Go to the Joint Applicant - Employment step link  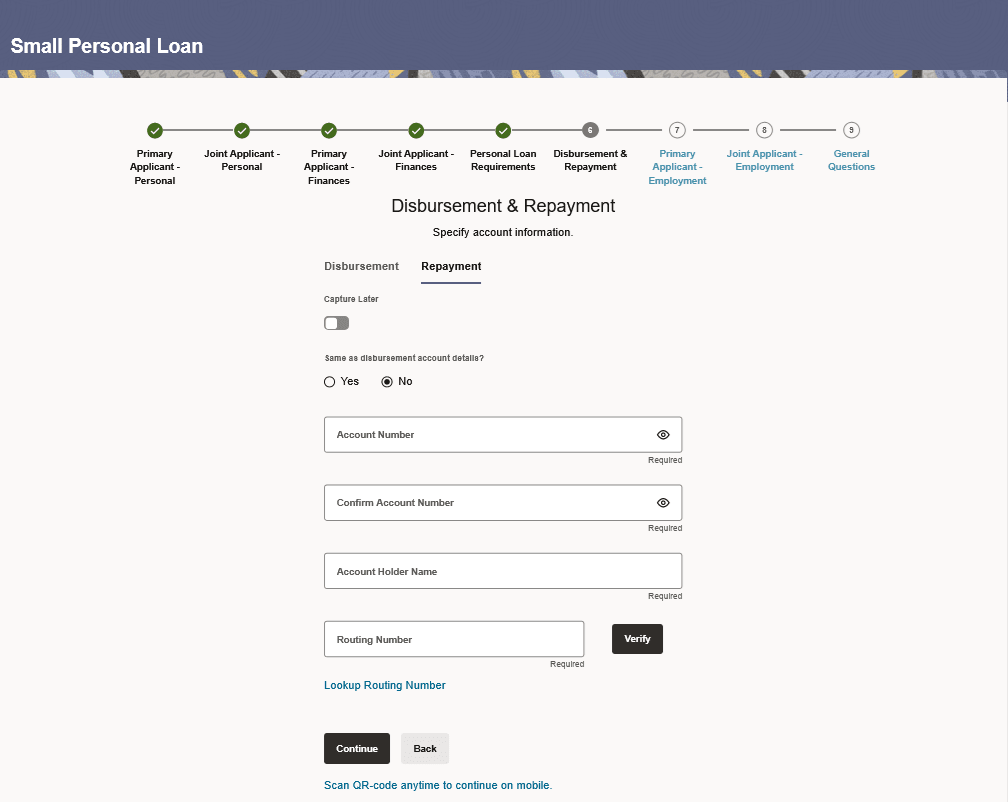click(x=764, y=160)
